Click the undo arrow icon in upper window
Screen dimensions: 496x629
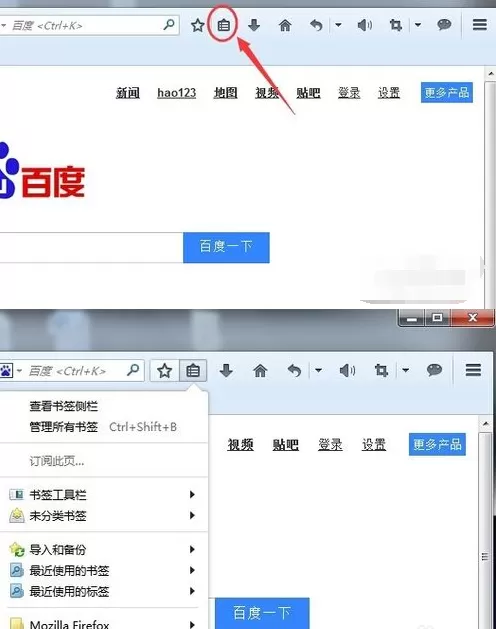(x=316, y=26)
